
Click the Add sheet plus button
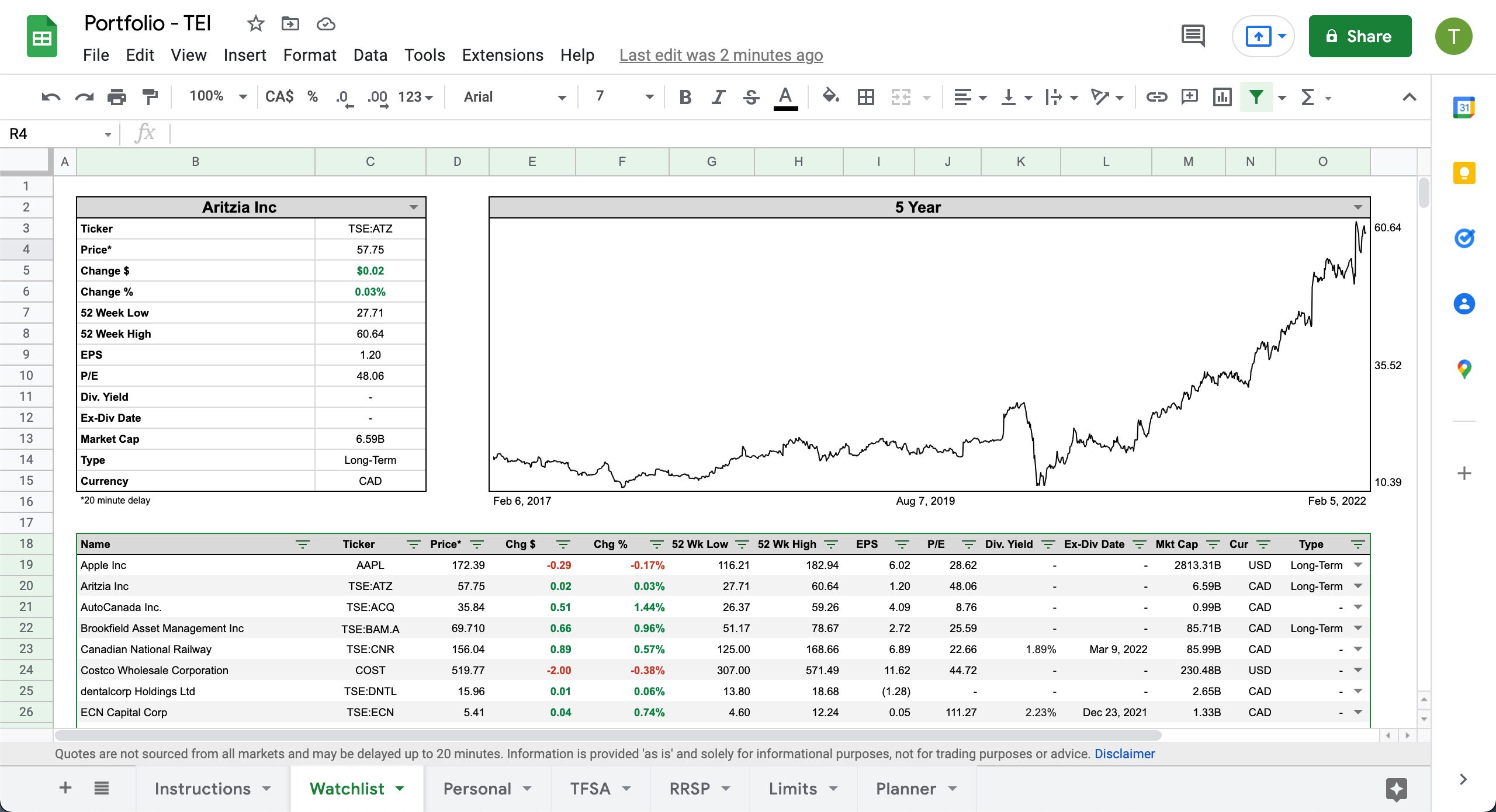[x=65, y=789]
